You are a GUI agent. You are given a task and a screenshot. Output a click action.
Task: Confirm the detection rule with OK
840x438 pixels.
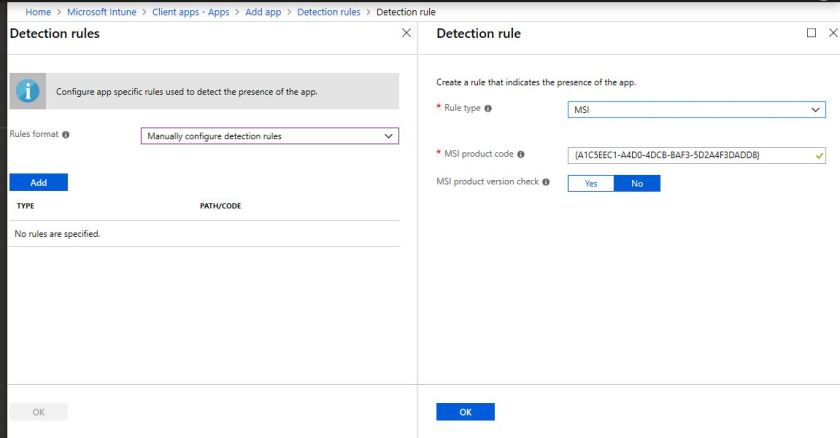[x=465, y=412]
